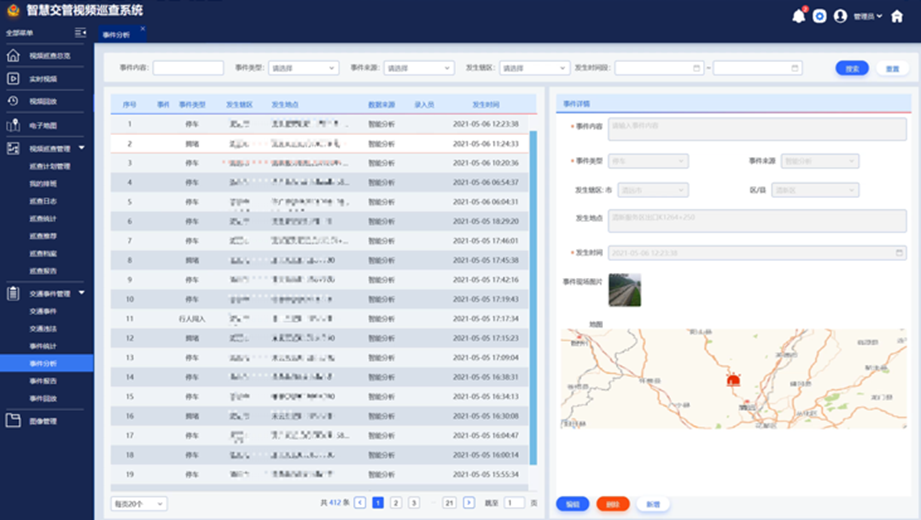Viewport: 921px width, 520px height.
Task: Click the clock history icon for 视频回放
Action: point(13,101)
